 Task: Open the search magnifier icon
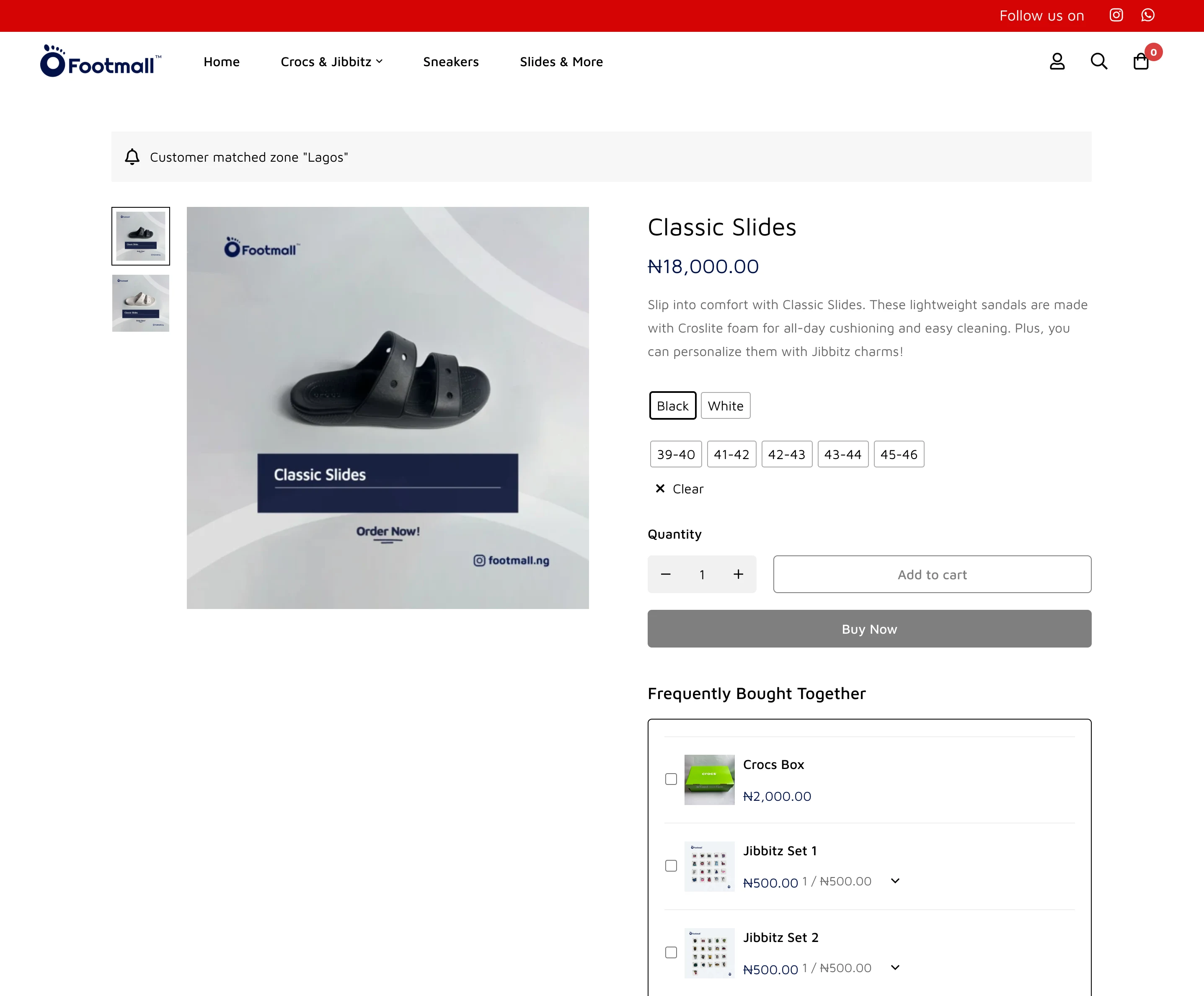tap(1098, 61)
